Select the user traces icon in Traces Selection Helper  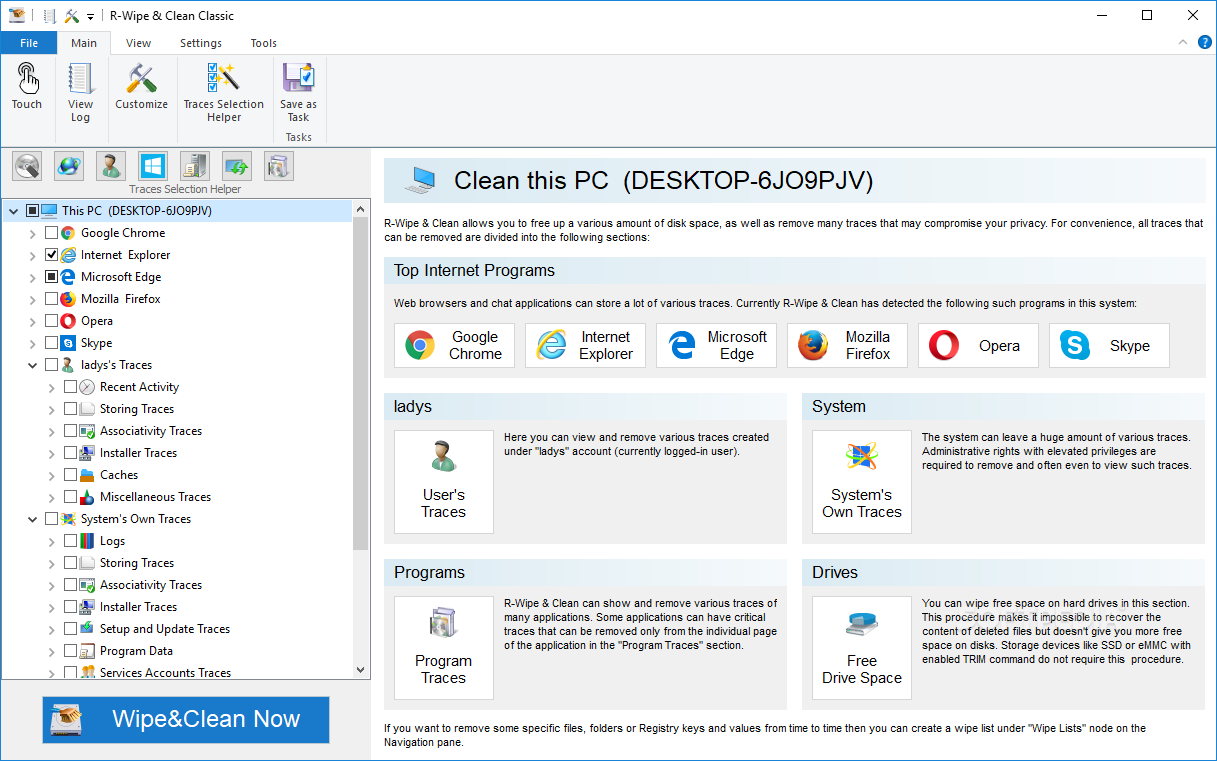click(110, 165)
